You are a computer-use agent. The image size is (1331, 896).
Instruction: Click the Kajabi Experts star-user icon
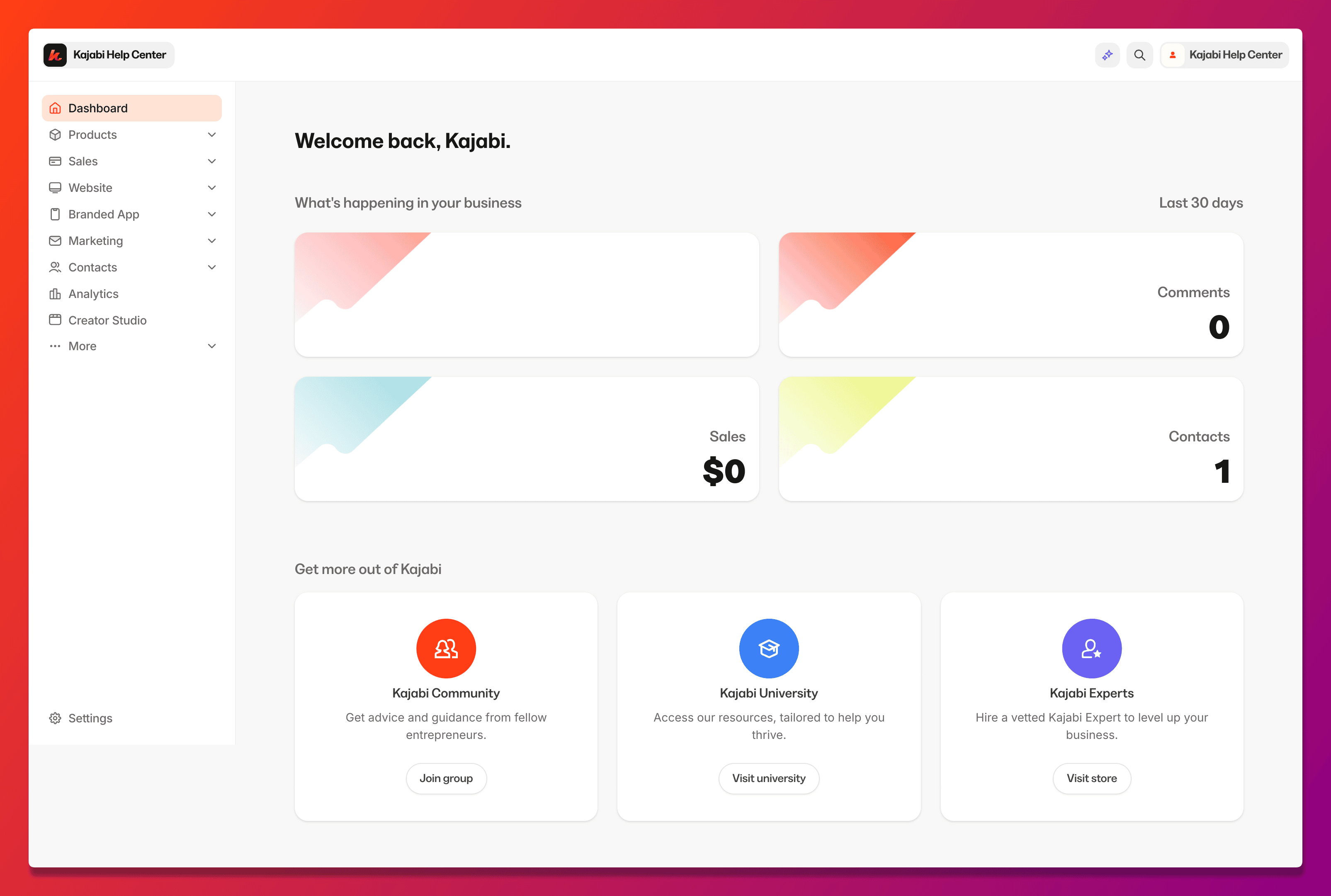[x=1091, y=648]
